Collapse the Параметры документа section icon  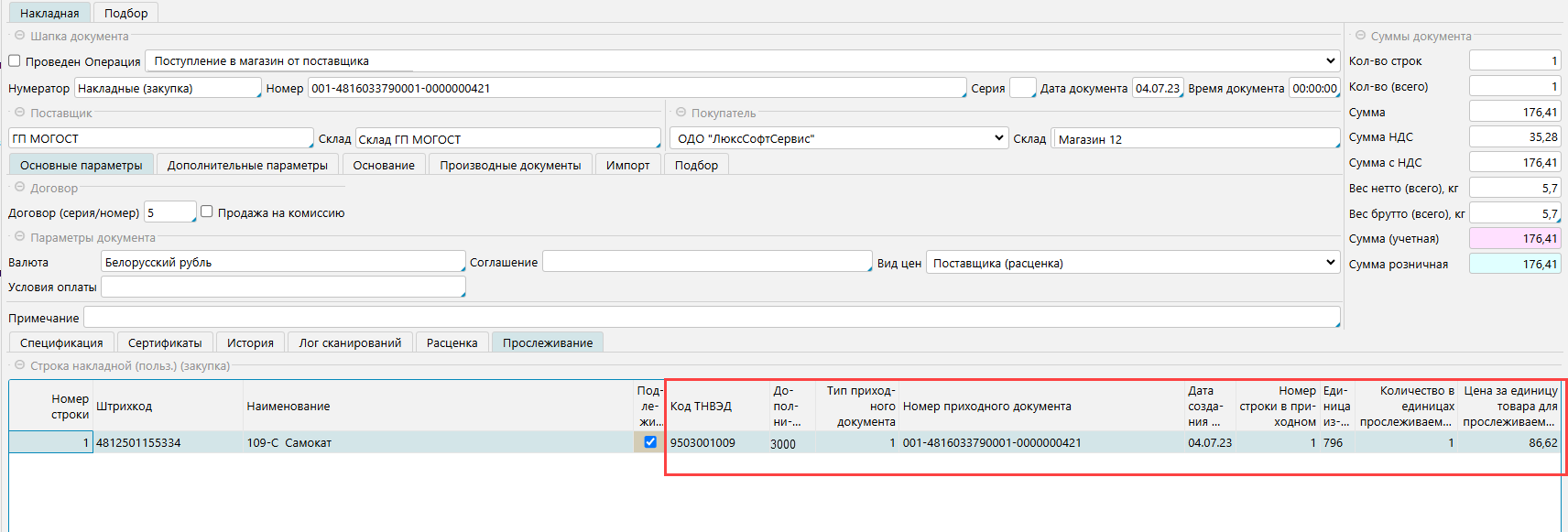19,237
